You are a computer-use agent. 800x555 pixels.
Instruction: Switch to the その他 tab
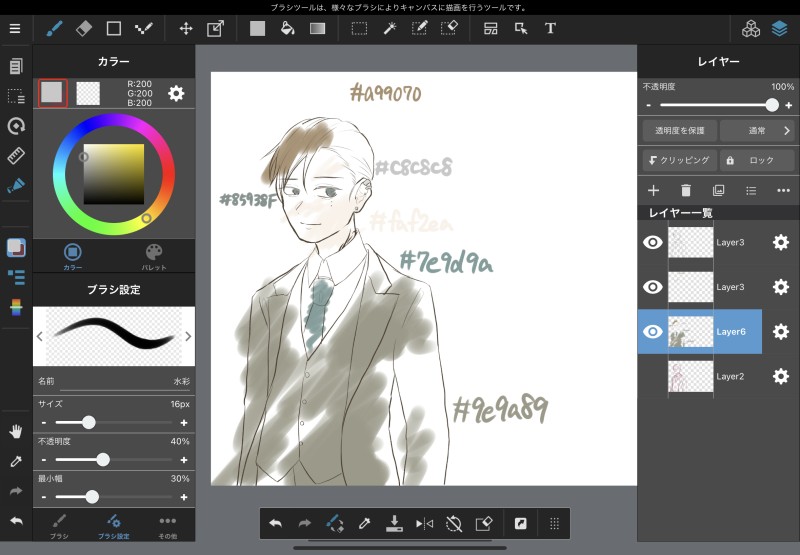167,526
